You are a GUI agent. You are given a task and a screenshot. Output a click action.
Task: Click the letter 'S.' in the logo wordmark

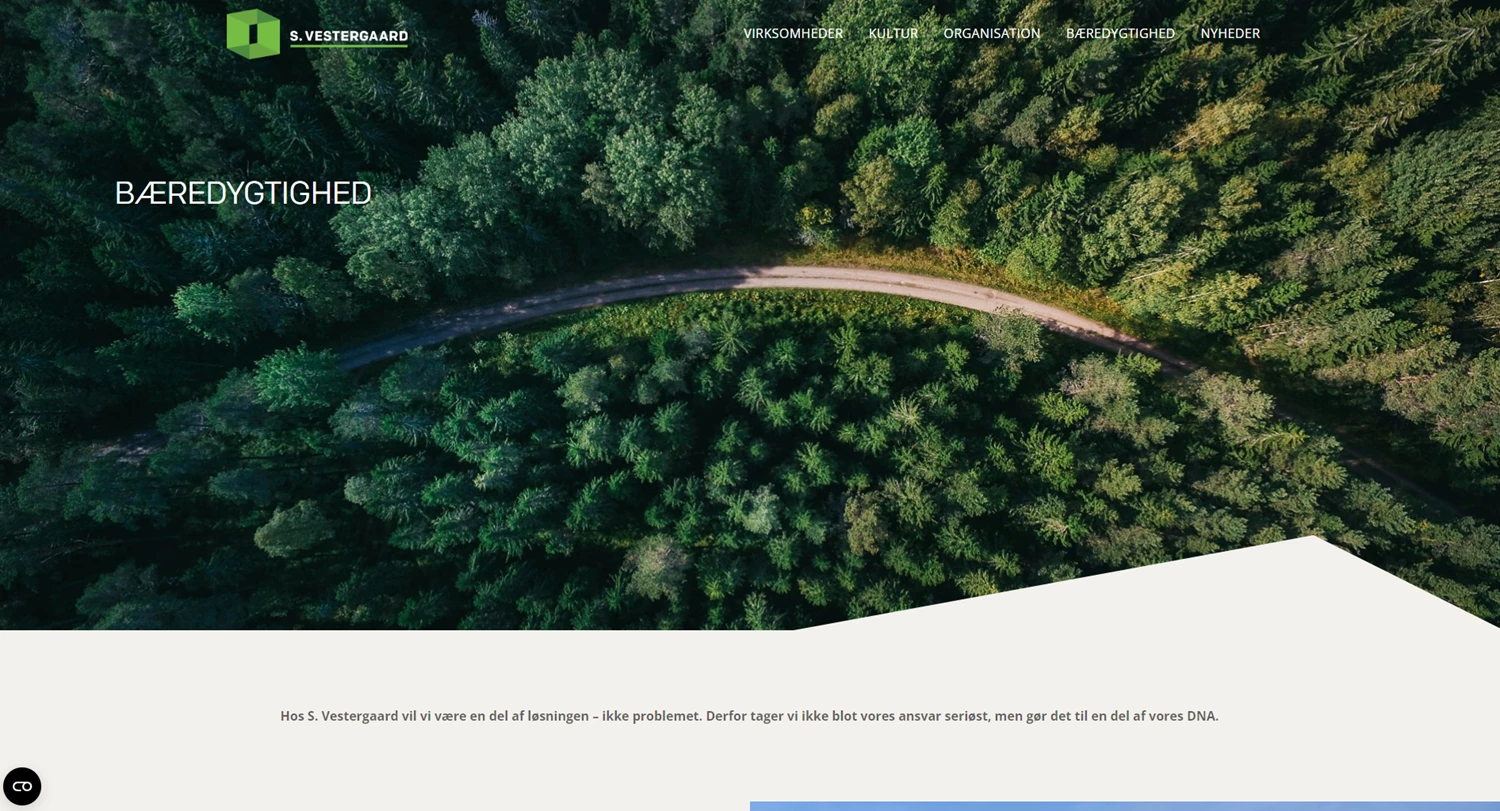click(x=296, y=37)
